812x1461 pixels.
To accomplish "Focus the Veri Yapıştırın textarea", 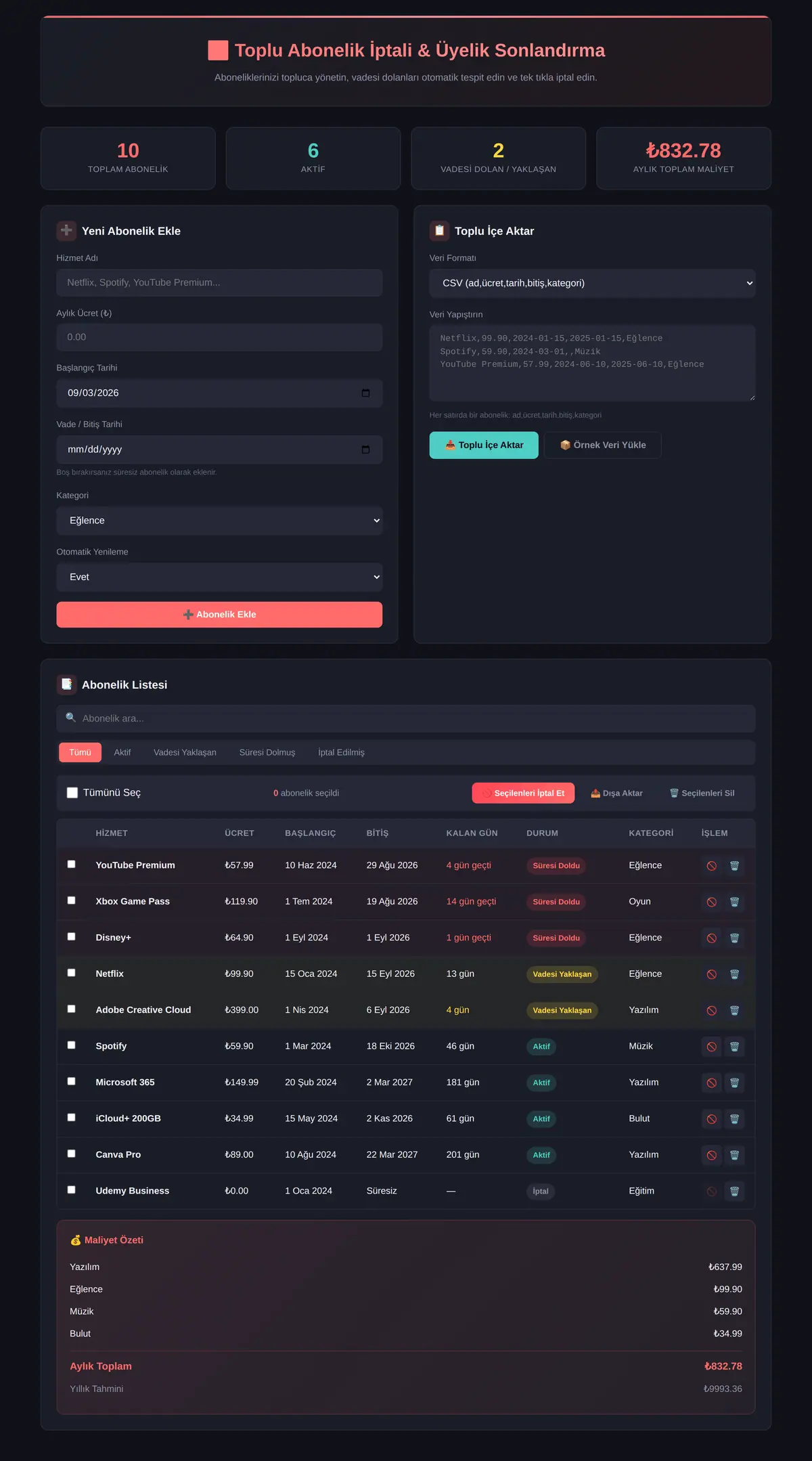I will (592, 364).
